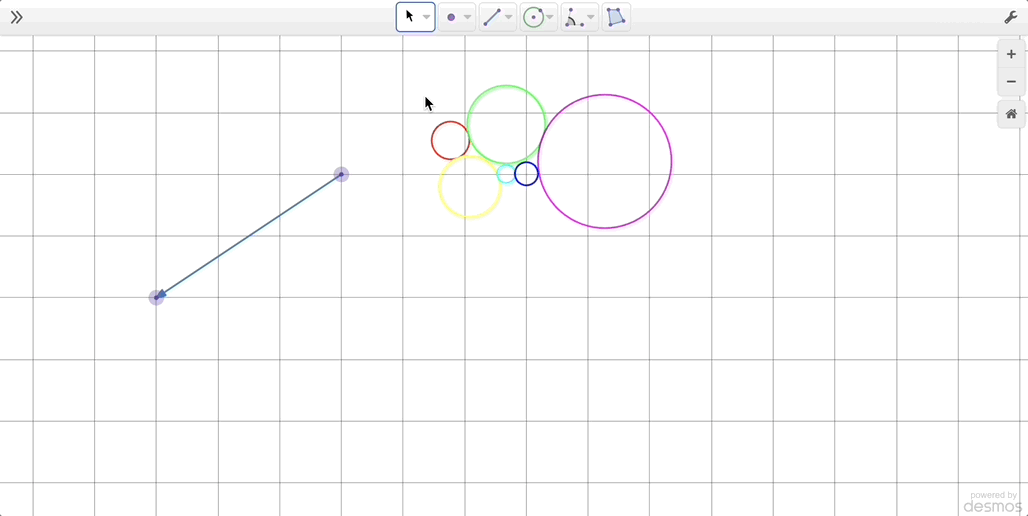The width and height of the screenshot is (1028, 516).
Task: Expand the Angle tool dropdown arrow
Action: click(x=591, y=17)
